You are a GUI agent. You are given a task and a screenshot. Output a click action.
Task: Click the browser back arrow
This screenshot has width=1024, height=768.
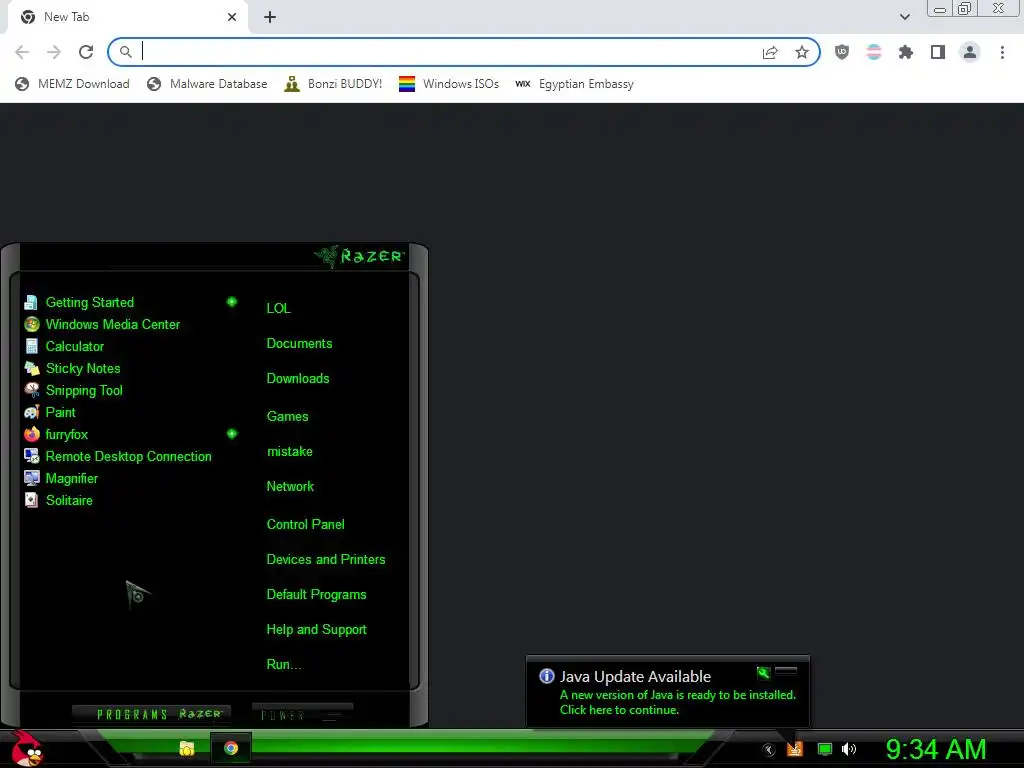click(22, 52)
